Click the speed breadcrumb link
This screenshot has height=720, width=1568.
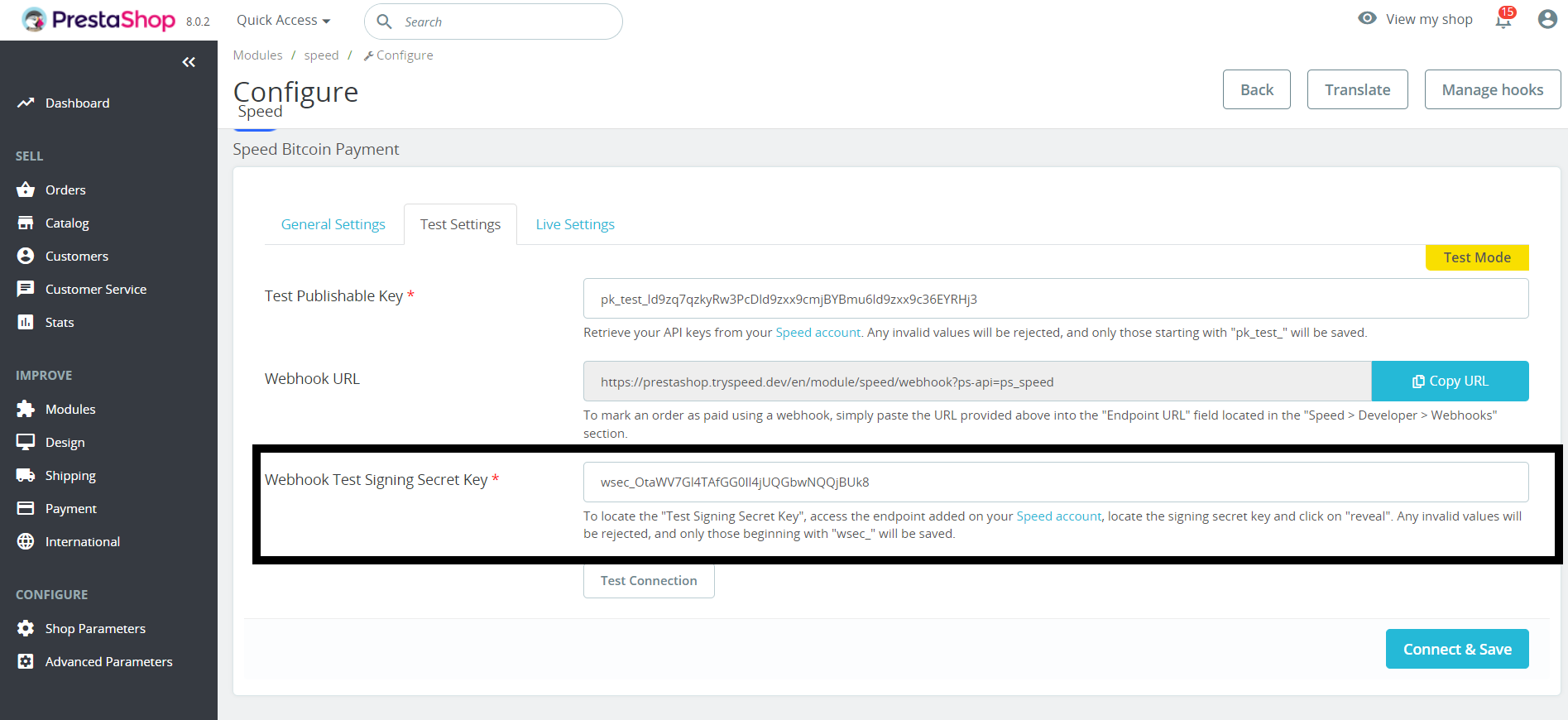321,55
